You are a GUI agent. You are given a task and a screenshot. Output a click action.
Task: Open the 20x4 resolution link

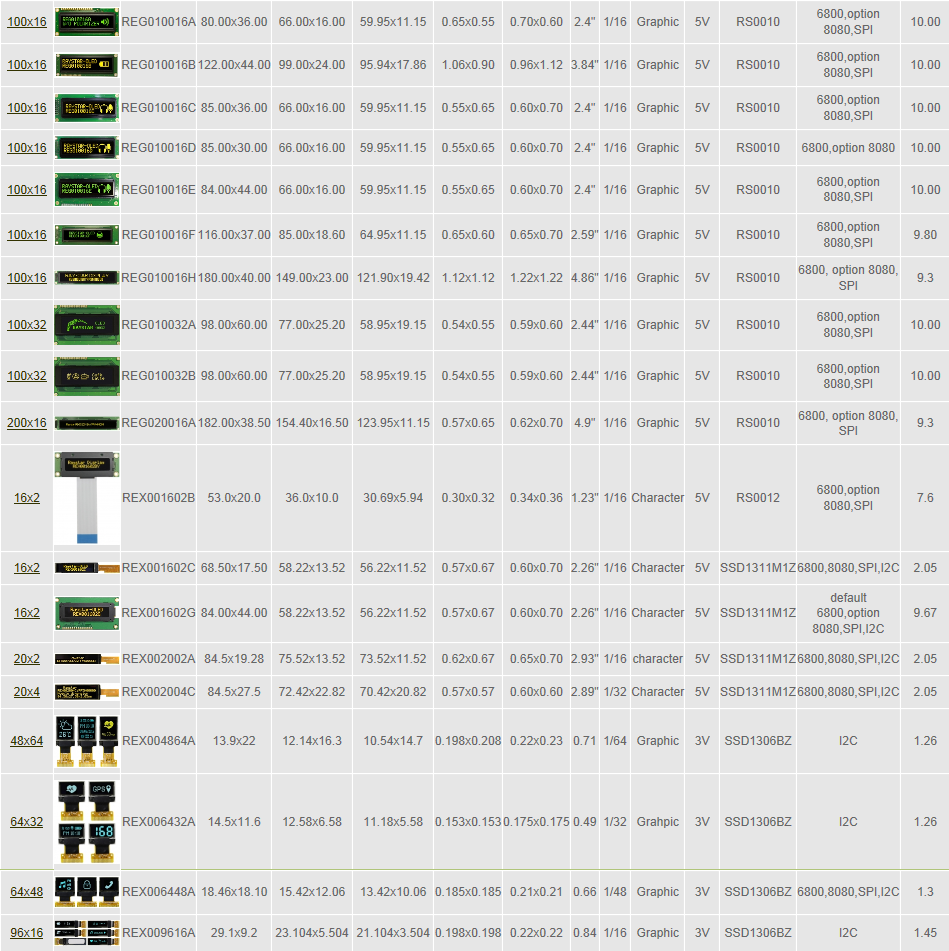(27, 692)
